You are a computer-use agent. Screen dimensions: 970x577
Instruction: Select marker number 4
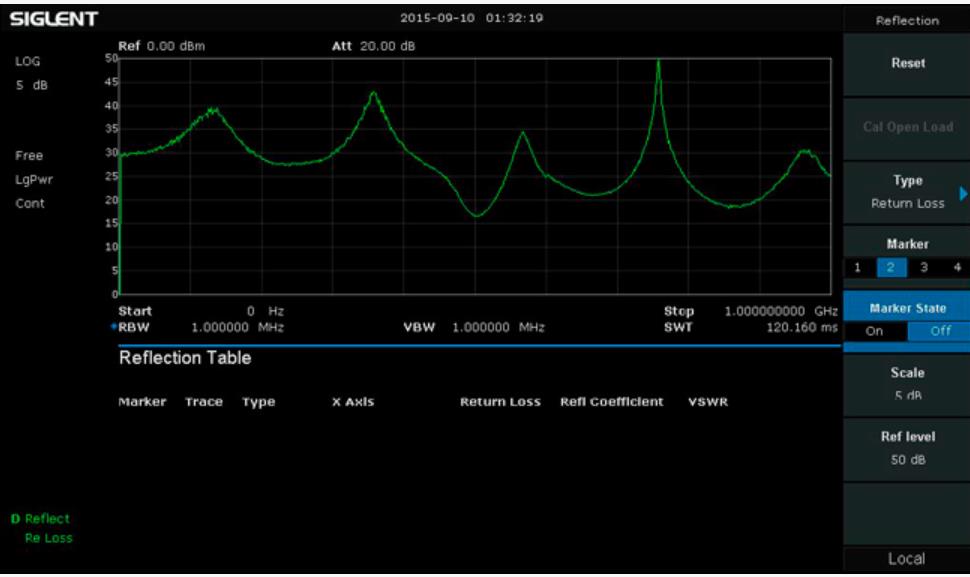[x=956, y=267]
